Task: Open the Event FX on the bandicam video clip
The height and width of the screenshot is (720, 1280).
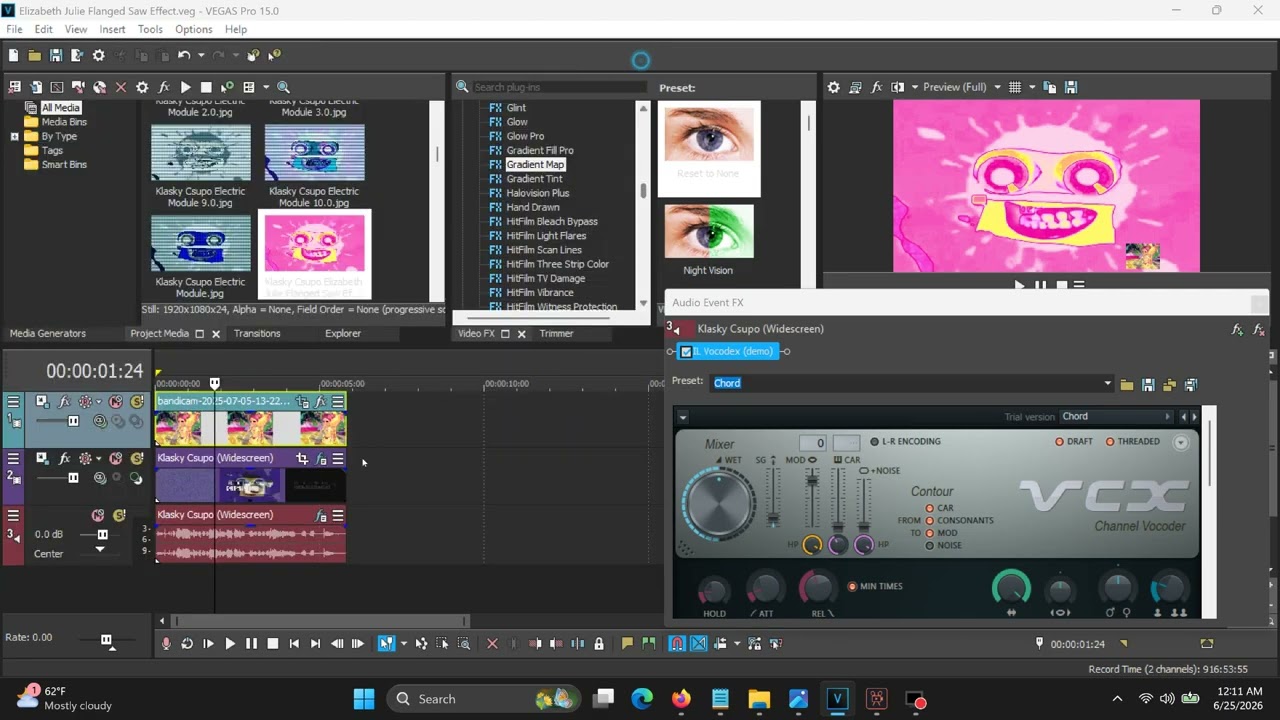Action: click(x=320, y=401)
